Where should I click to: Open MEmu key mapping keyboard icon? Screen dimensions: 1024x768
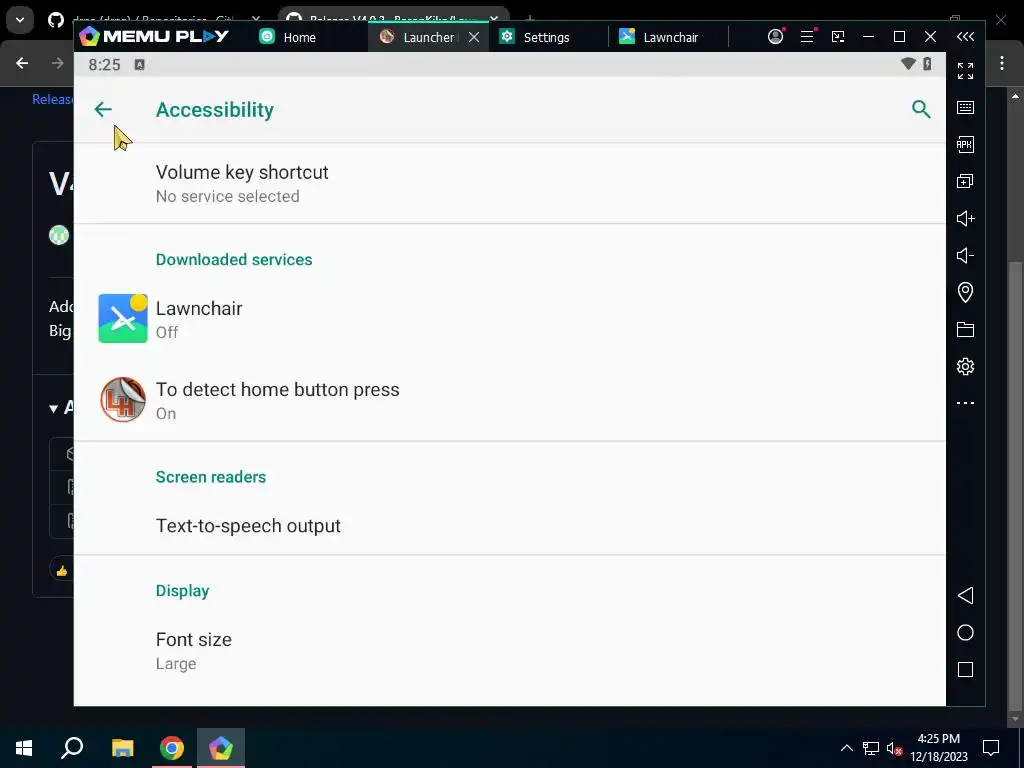965,108
